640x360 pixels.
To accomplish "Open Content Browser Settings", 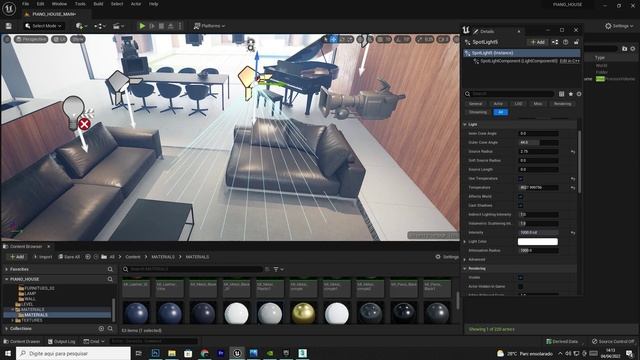I will point(447,257).
